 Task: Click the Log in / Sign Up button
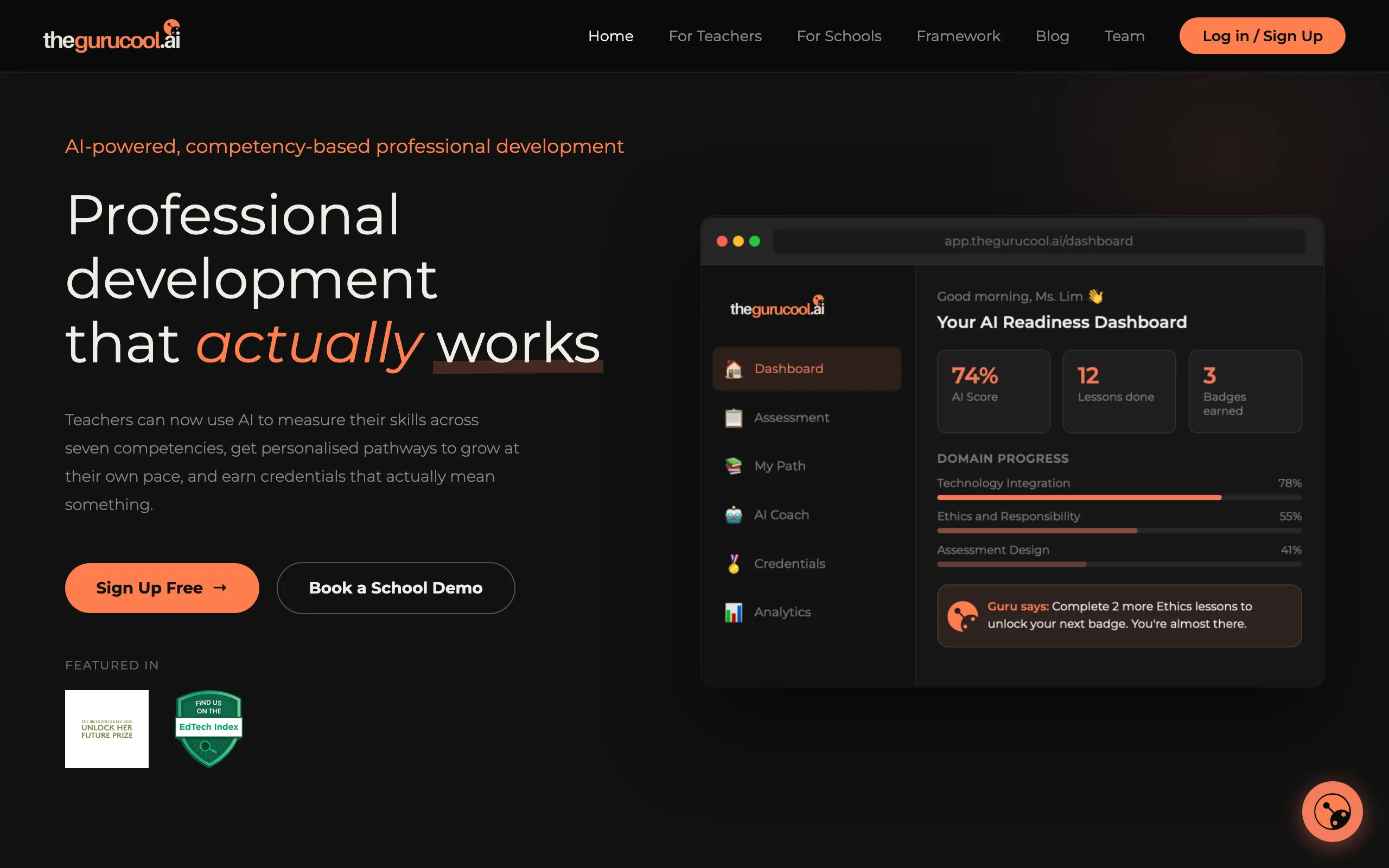coord(1262,36)
